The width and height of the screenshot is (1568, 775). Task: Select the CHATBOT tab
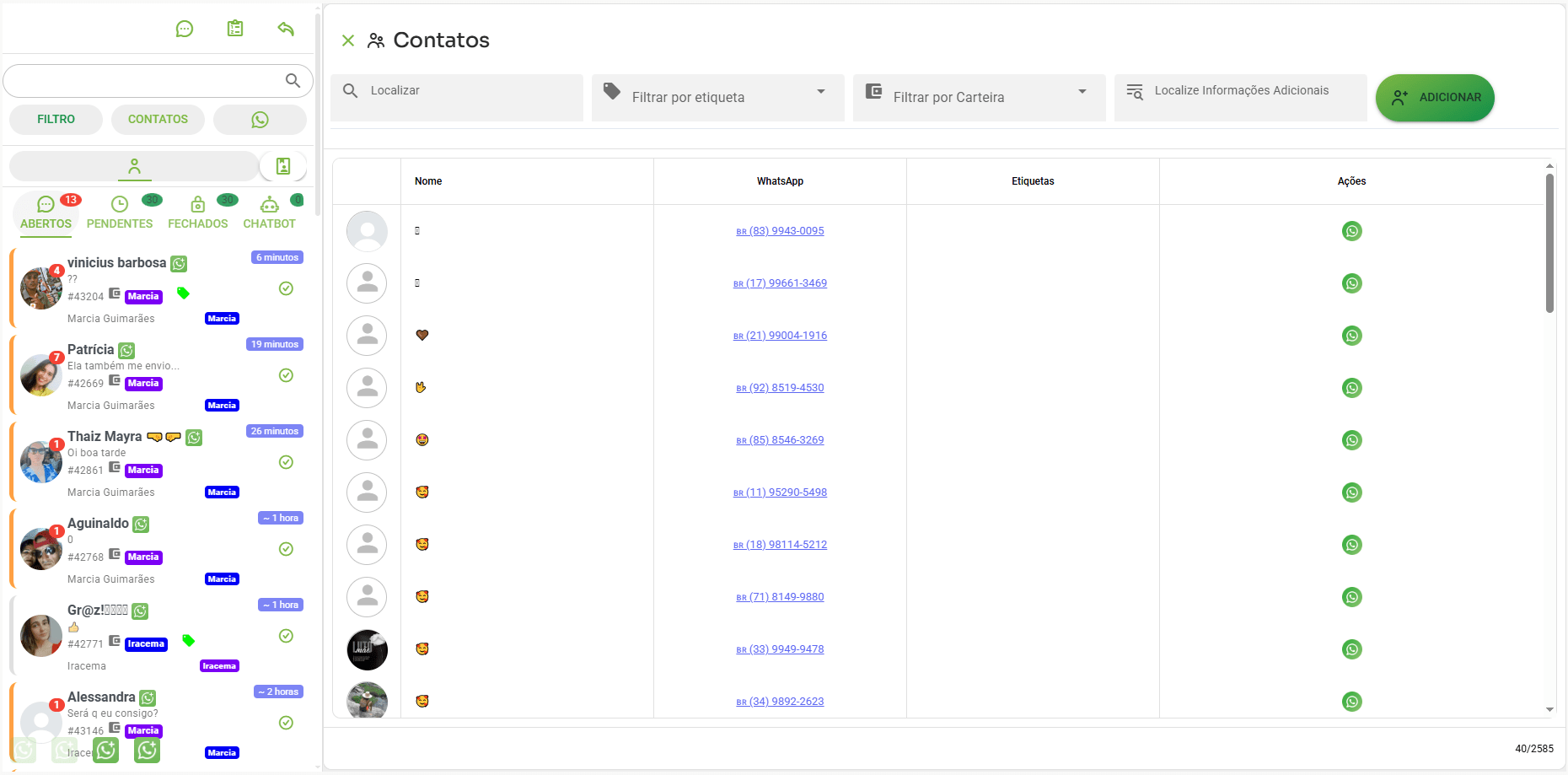269,213
